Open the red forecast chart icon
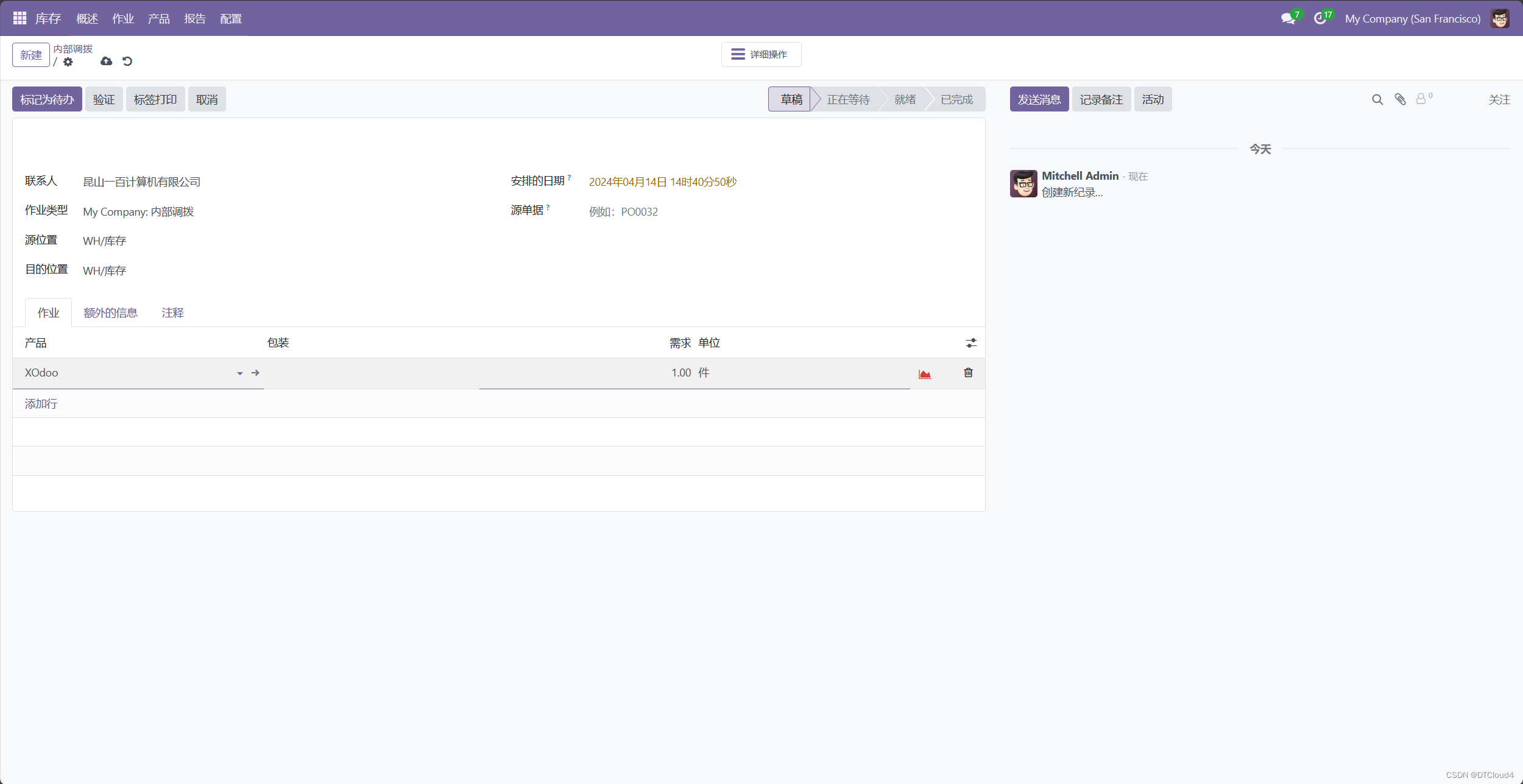 click(x=925, y=373)
